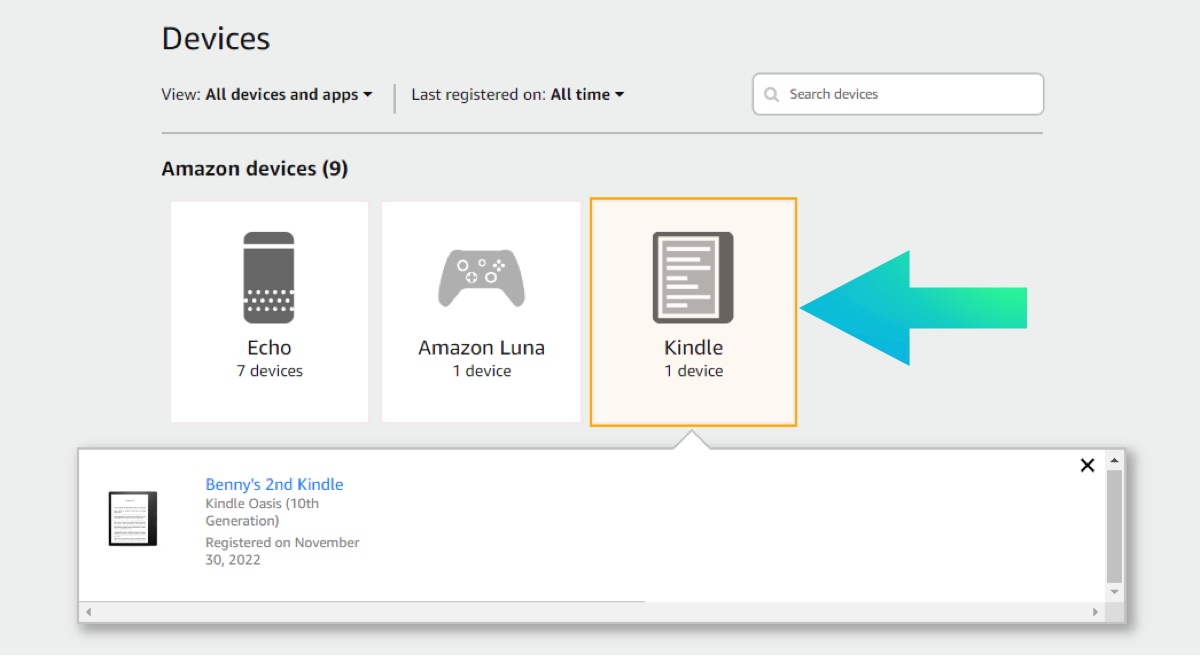Click the Kindle Oasis device thumbnail
Image resolution: width=1200 pixels, height=656 pixels.
click(x=133, y=518)
